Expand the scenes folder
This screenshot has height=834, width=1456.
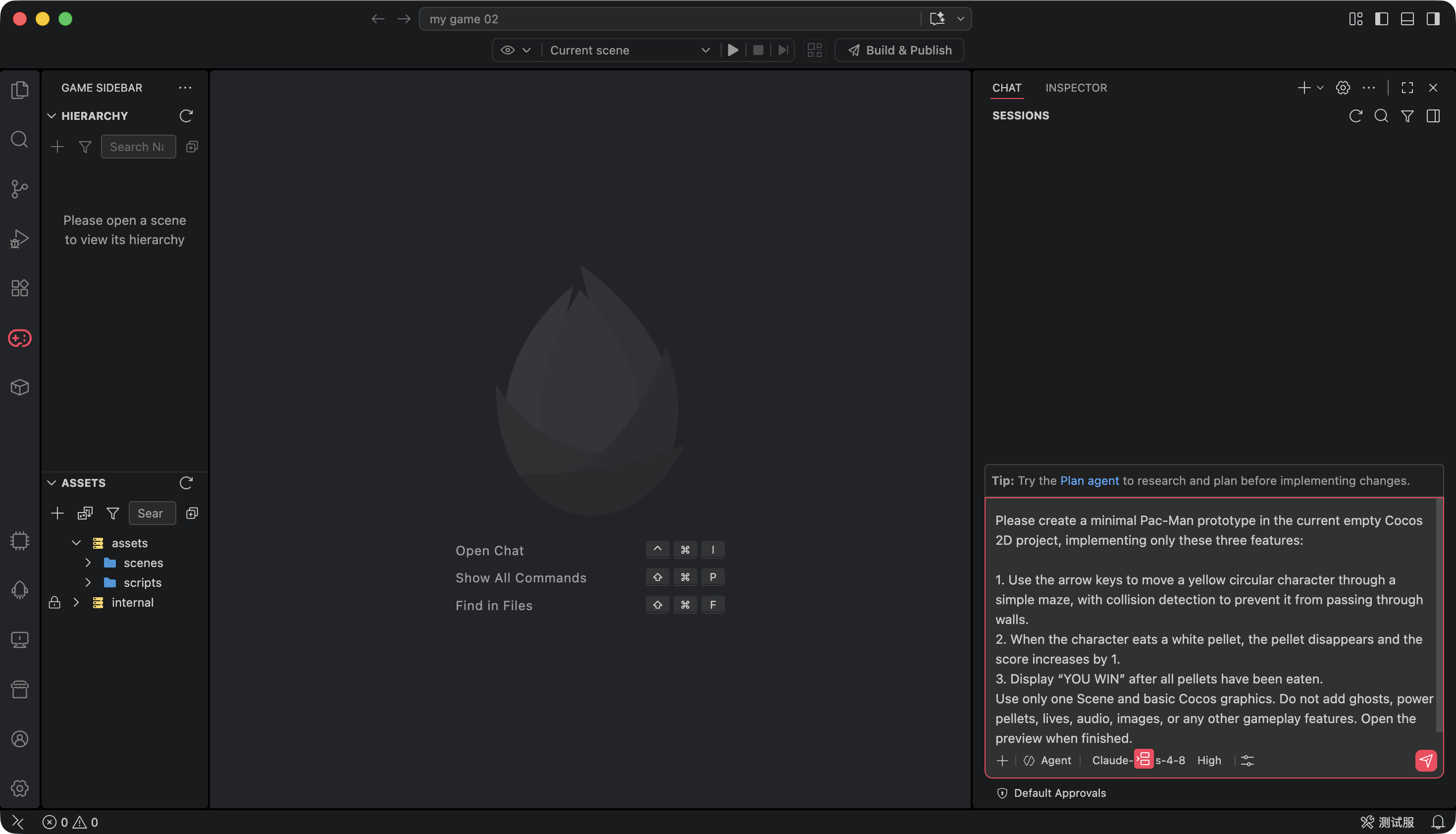pyautogui.click(x=88, y=563)
